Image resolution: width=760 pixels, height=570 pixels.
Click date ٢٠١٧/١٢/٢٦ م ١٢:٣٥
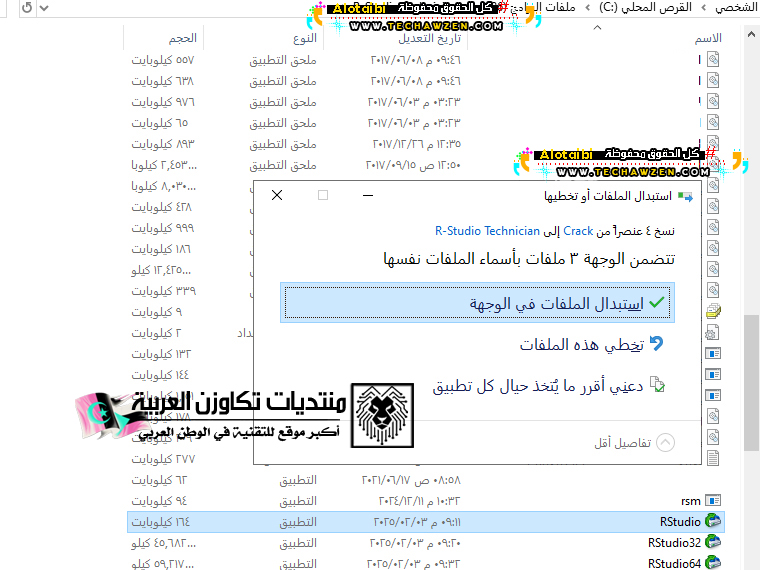(416, 144)
